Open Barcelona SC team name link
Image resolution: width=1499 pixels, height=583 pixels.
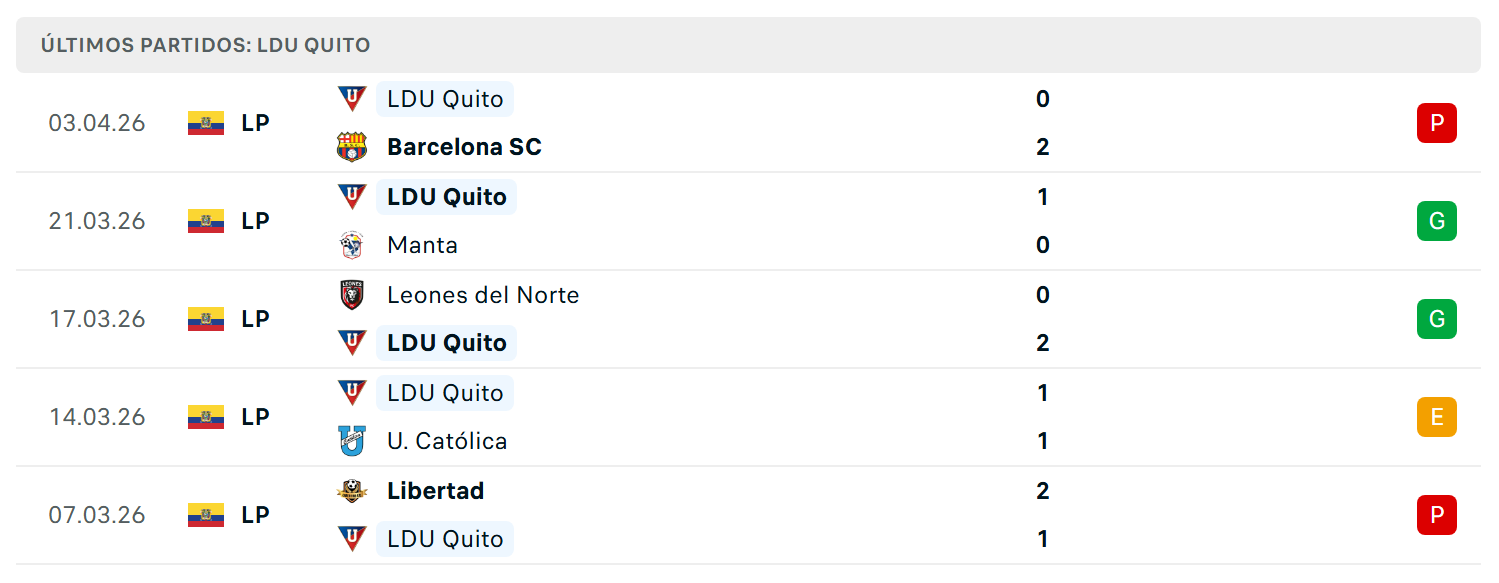(464, 147)
